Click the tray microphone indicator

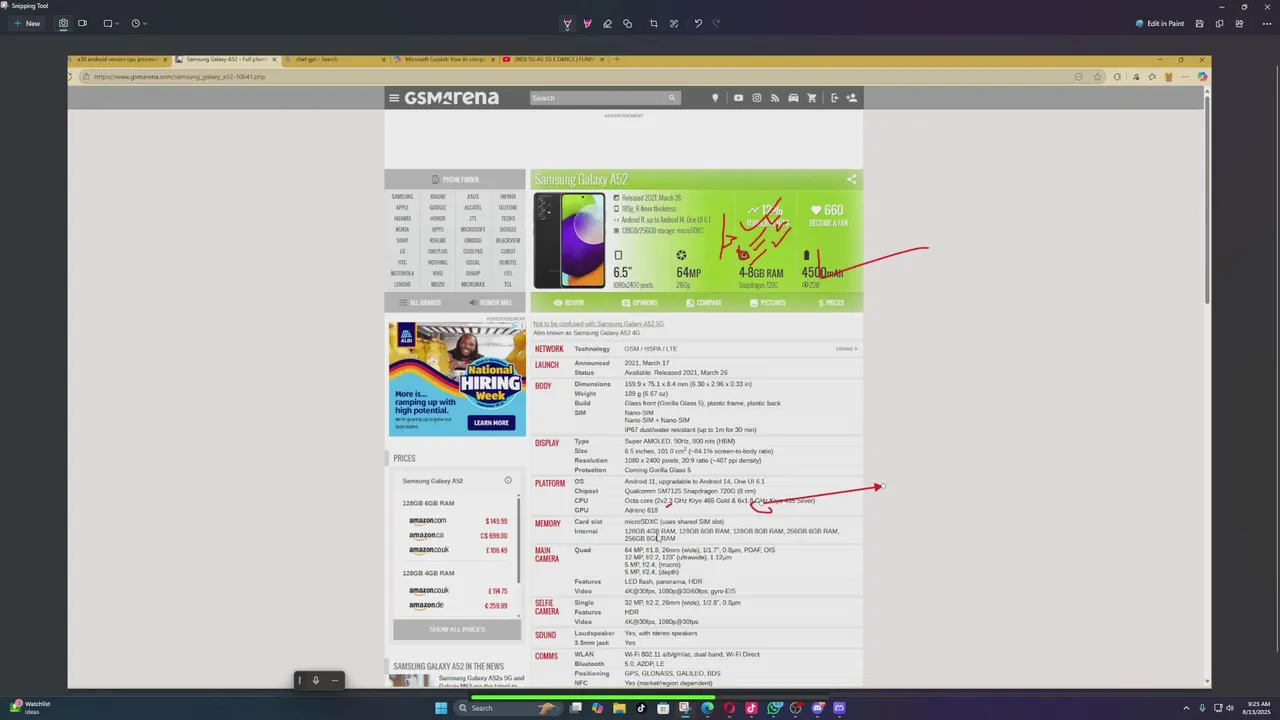pos(1202,708)
